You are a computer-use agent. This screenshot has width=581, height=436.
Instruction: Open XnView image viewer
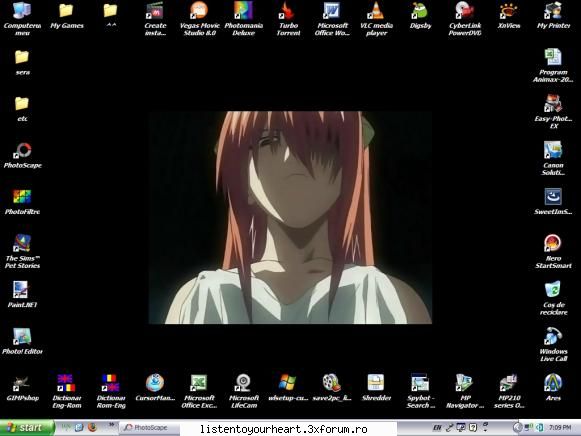point(509,16)
